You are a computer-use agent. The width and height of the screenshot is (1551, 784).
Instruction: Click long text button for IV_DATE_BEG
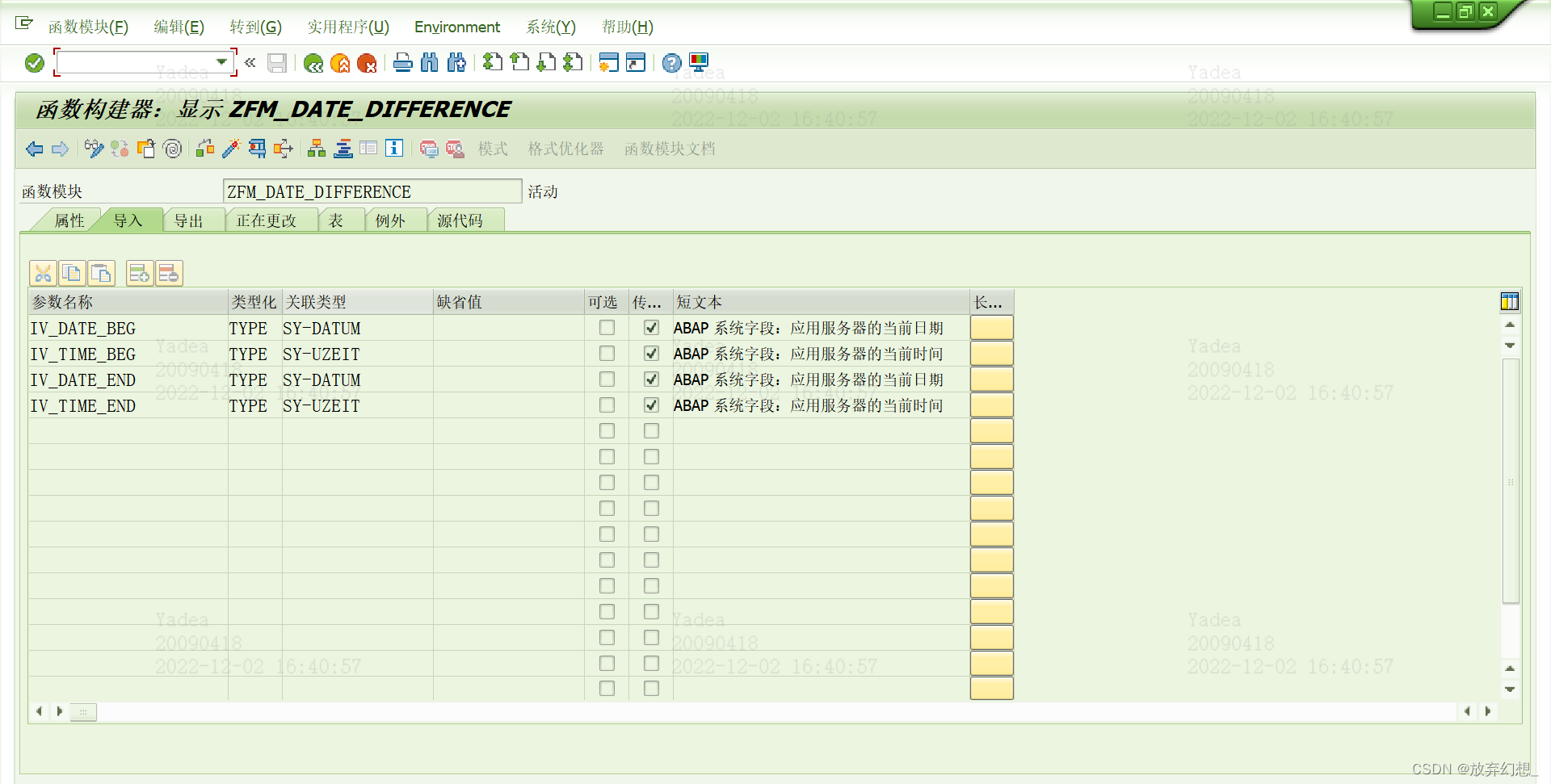tap(992, 328)
